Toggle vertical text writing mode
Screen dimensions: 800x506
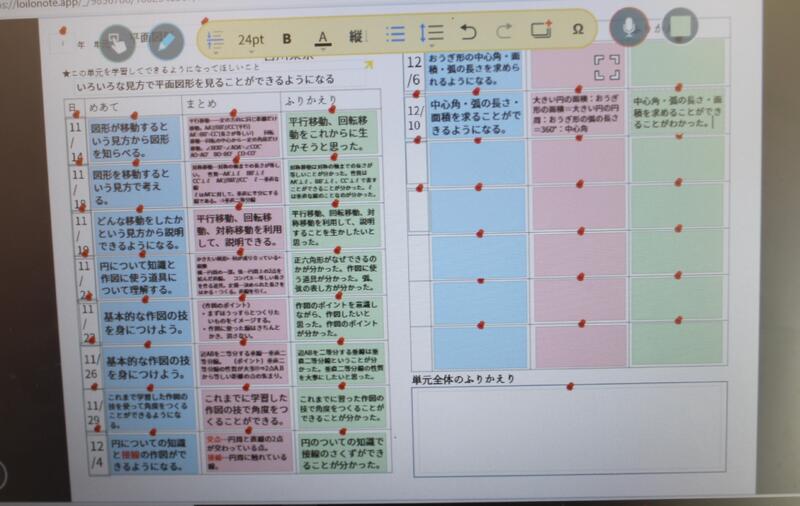[x=355, y=37]
